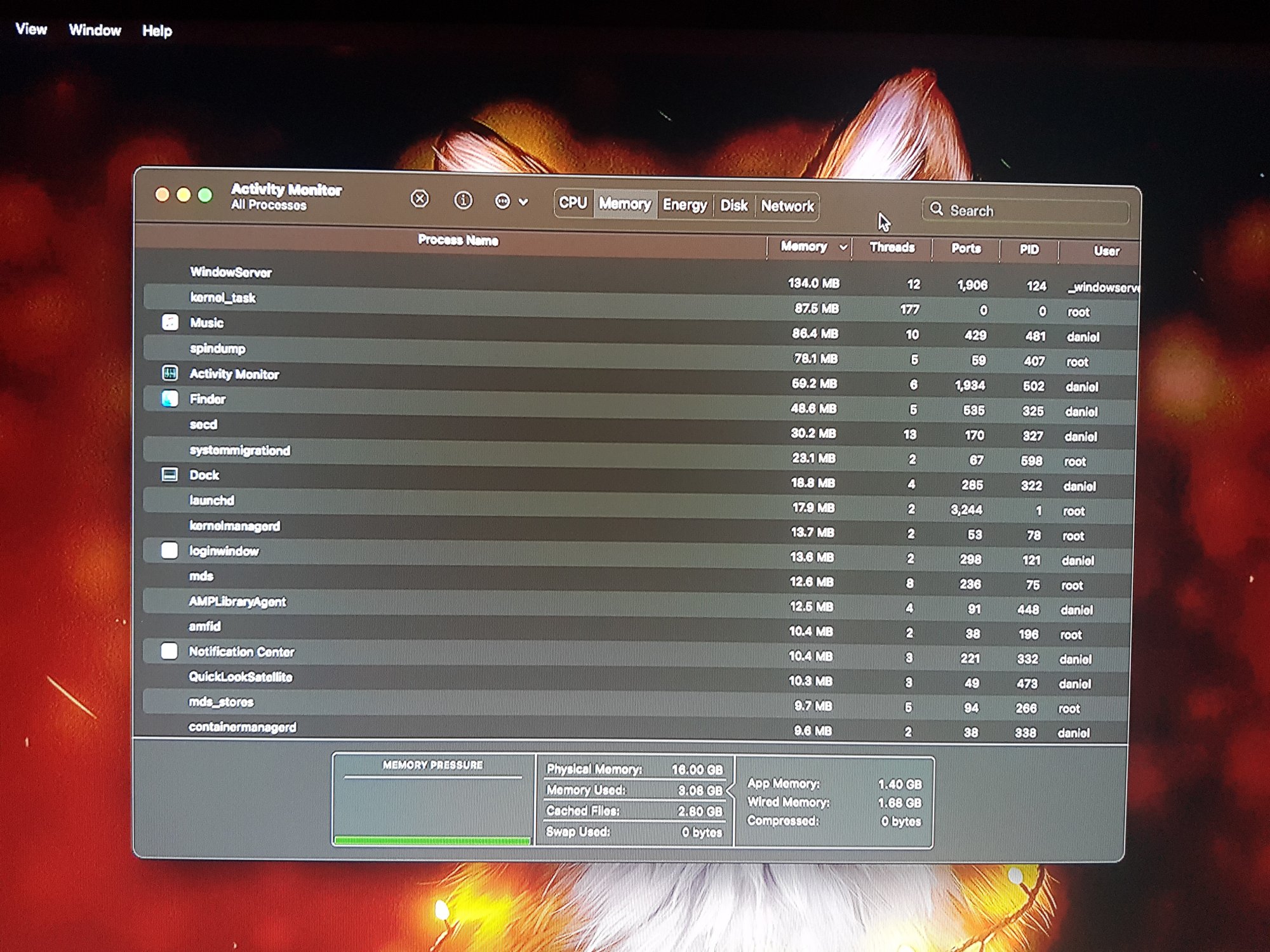The image size is (1270, 952).
Task: Switch to the Network tab
Action: (x=787, y=206)
